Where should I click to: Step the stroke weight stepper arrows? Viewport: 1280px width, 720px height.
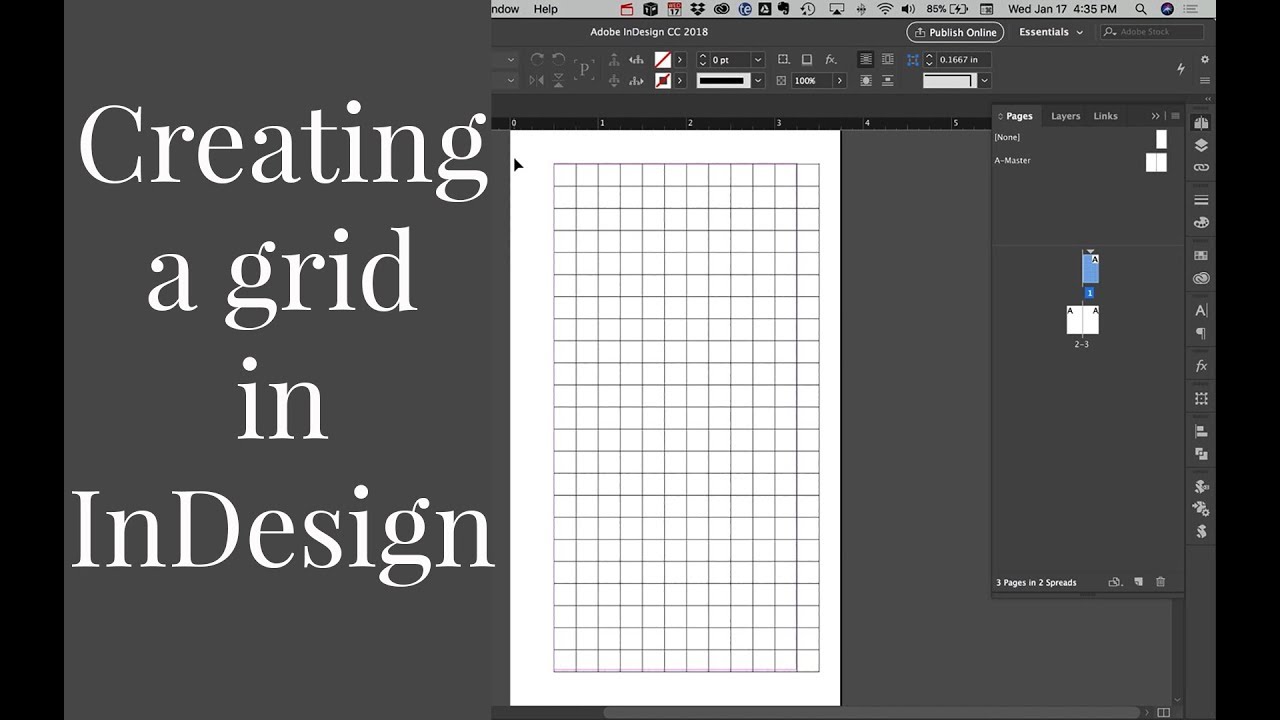[x=703, y=60]
